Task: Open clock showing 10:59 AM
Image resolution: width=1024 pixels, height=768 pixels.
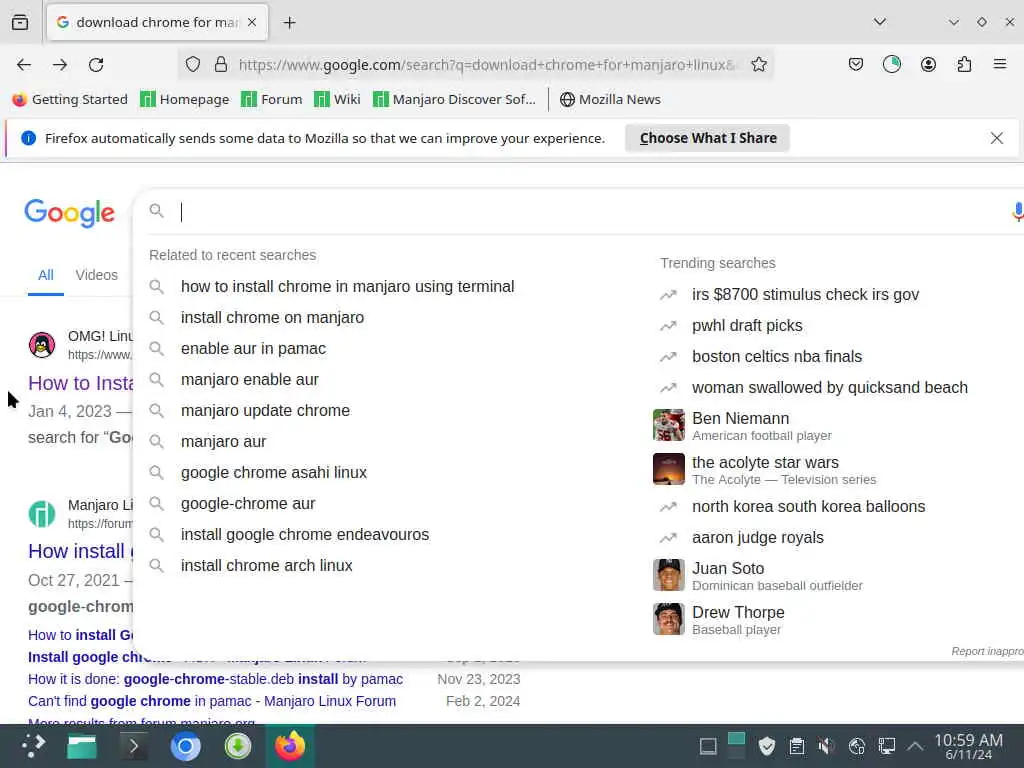Action: 968,746
